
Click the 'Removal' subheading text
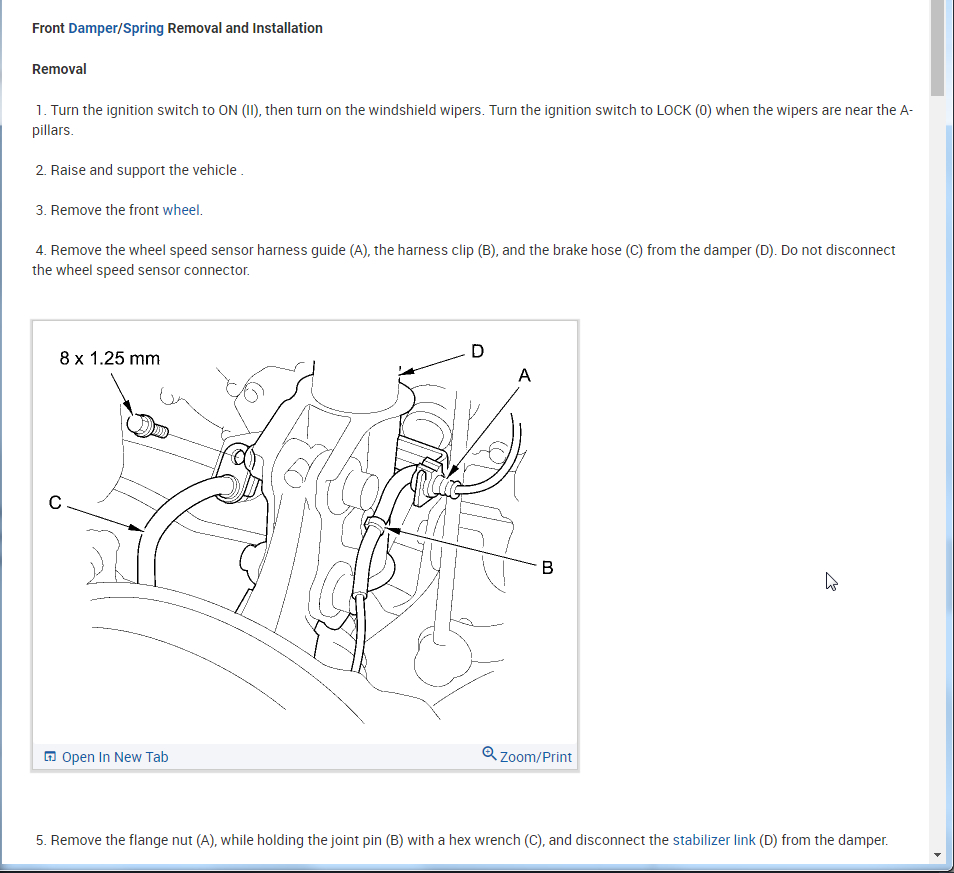(x=59, y=69)
